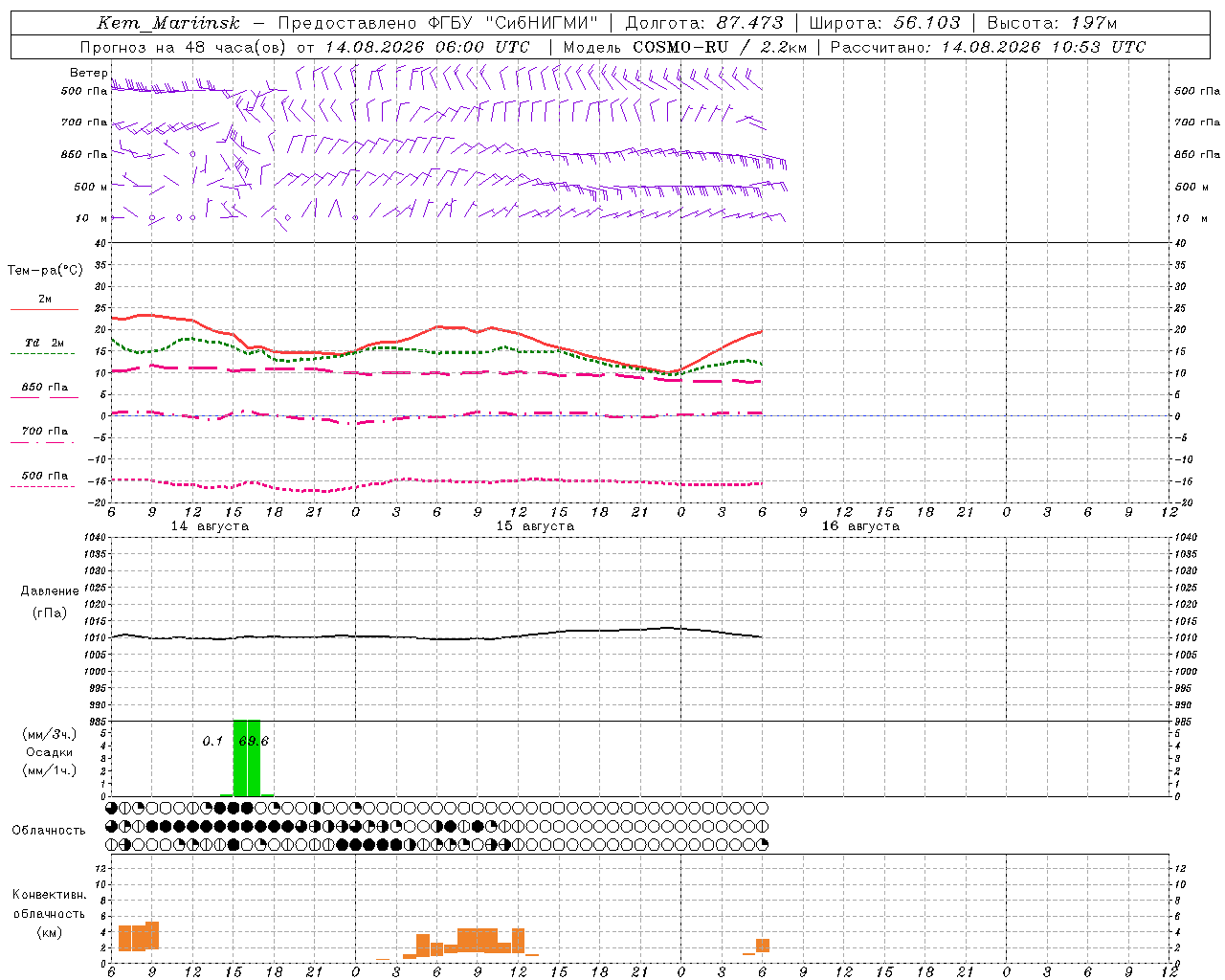Viewport: 1225px width, 980px height.
Task: Click the Облачность row label
Action: click(x=49, y=830)
